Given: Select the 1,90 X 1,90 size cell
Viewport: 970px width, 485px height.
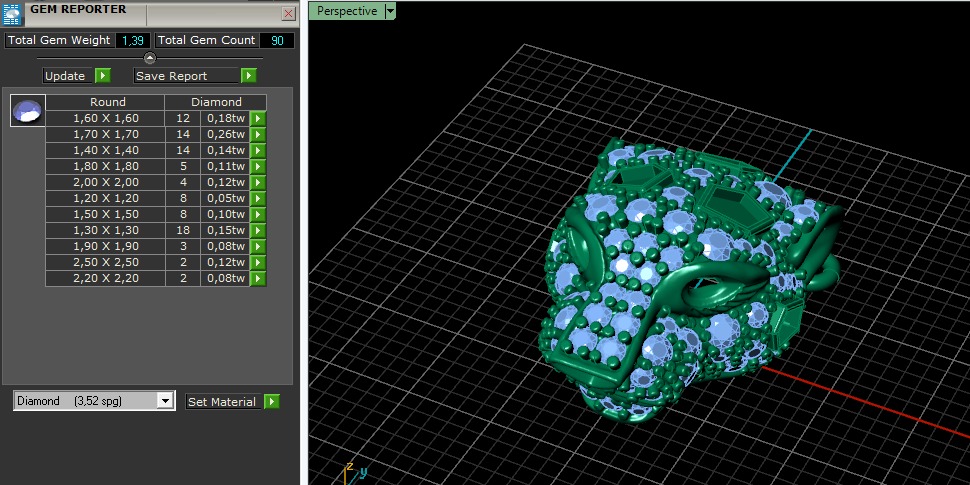Looking at the screenshot, I should tap(106, 246).
